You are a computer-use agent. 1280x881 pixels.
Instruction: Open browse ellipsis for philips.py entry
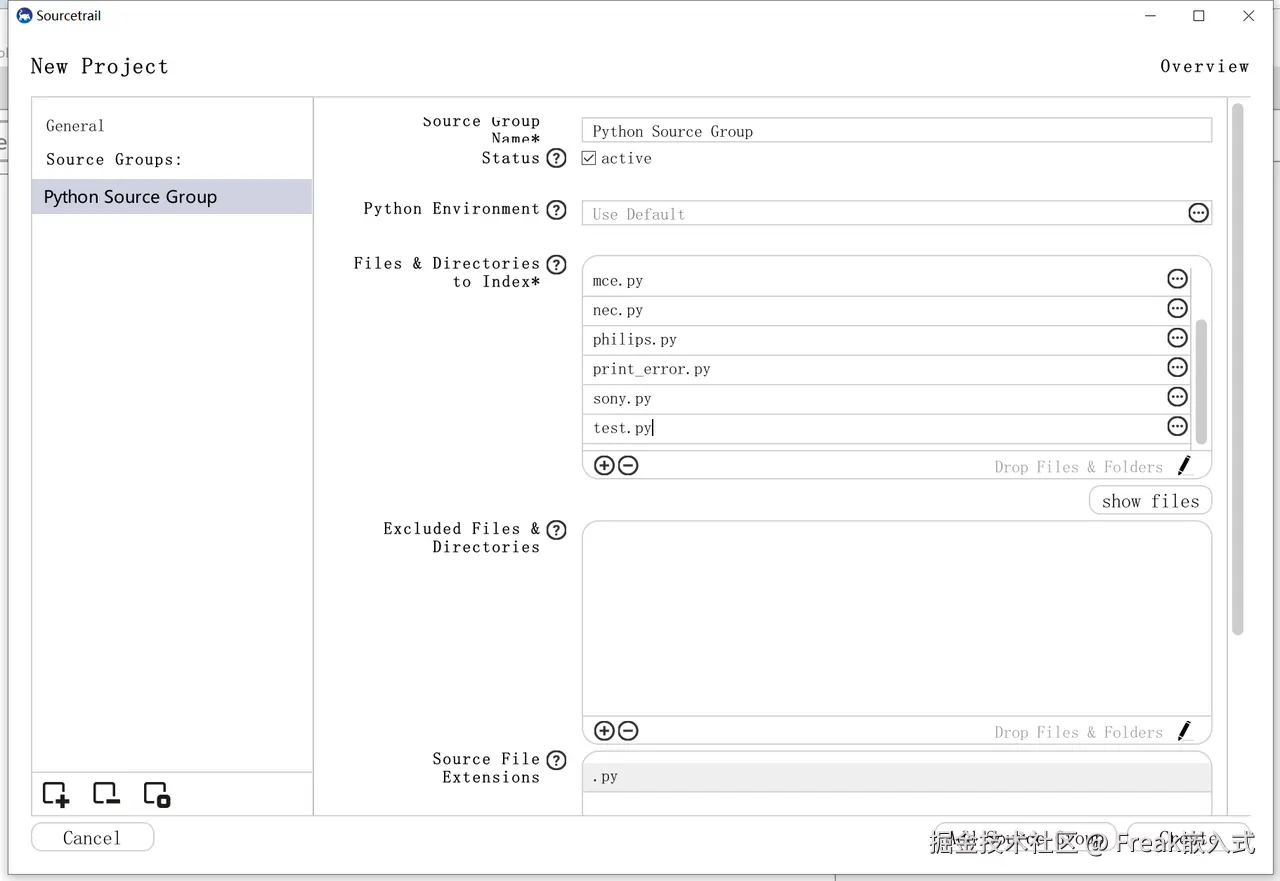tap(1177, 338)
